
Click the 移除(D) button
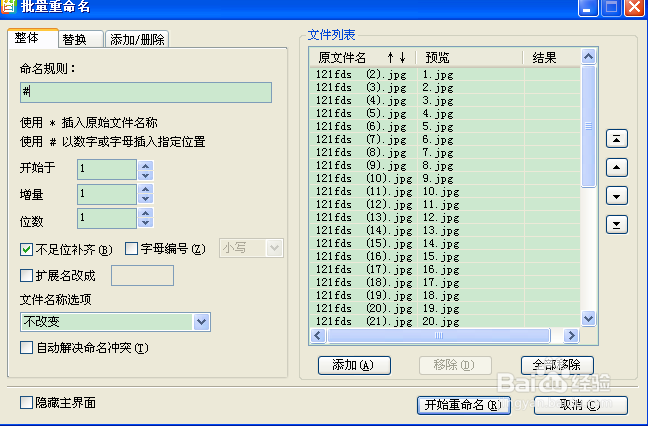pyautogui.click(x=455, y=365)
